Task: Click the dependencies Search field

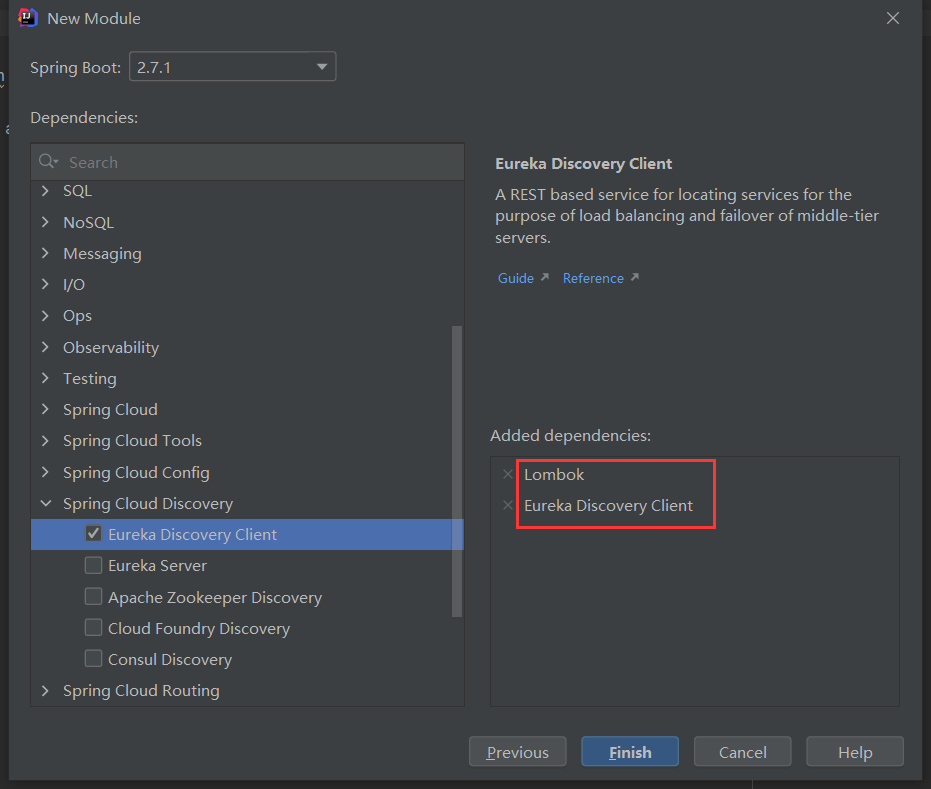Action: (x=260, y=162)
